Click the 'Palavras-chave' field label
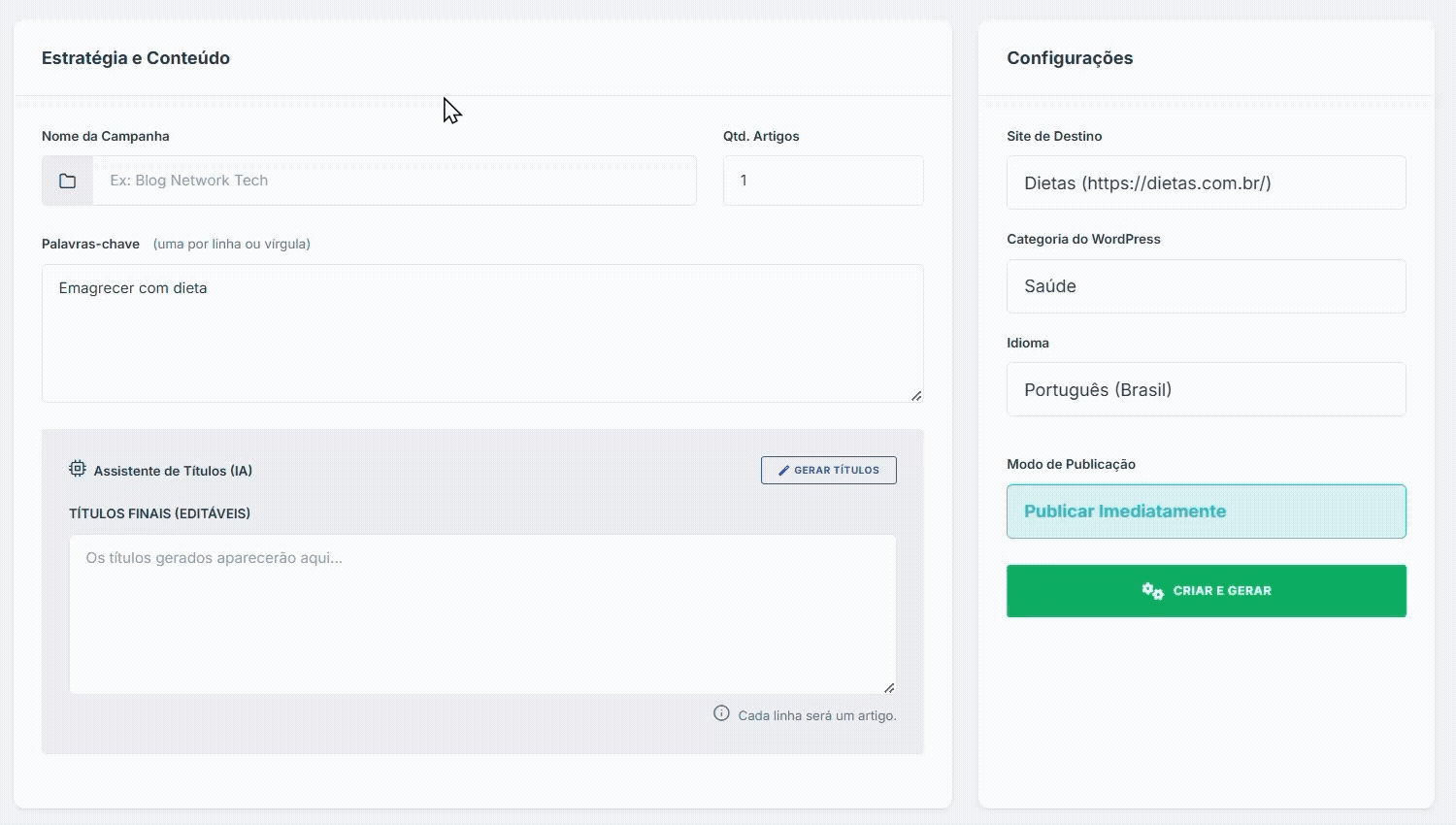The height and width of the screenshot is (825, 1456). click(90, 245)
